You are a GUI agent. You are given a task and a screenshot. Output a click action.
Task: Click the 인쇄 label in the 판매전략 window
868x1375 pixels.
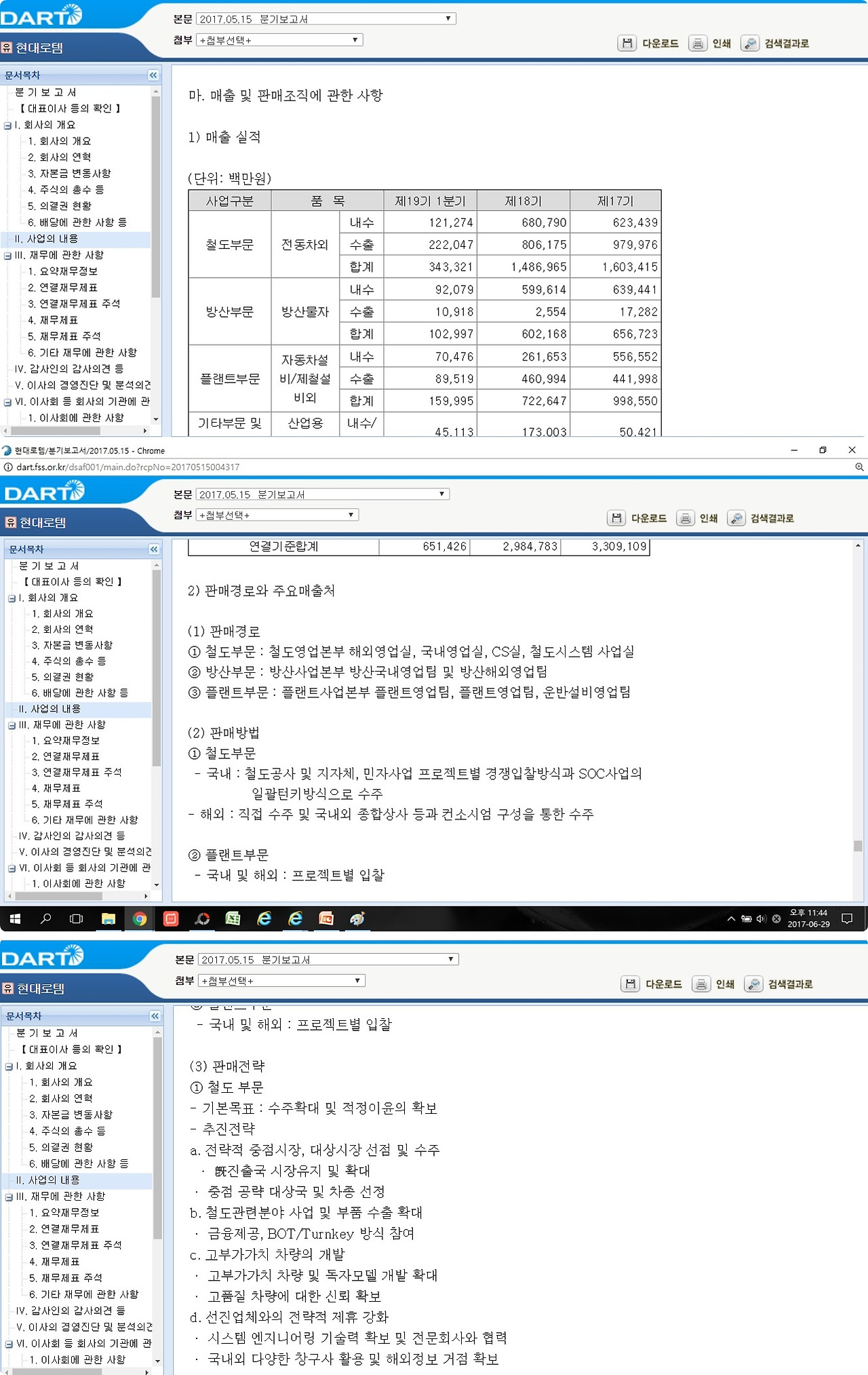725,984
